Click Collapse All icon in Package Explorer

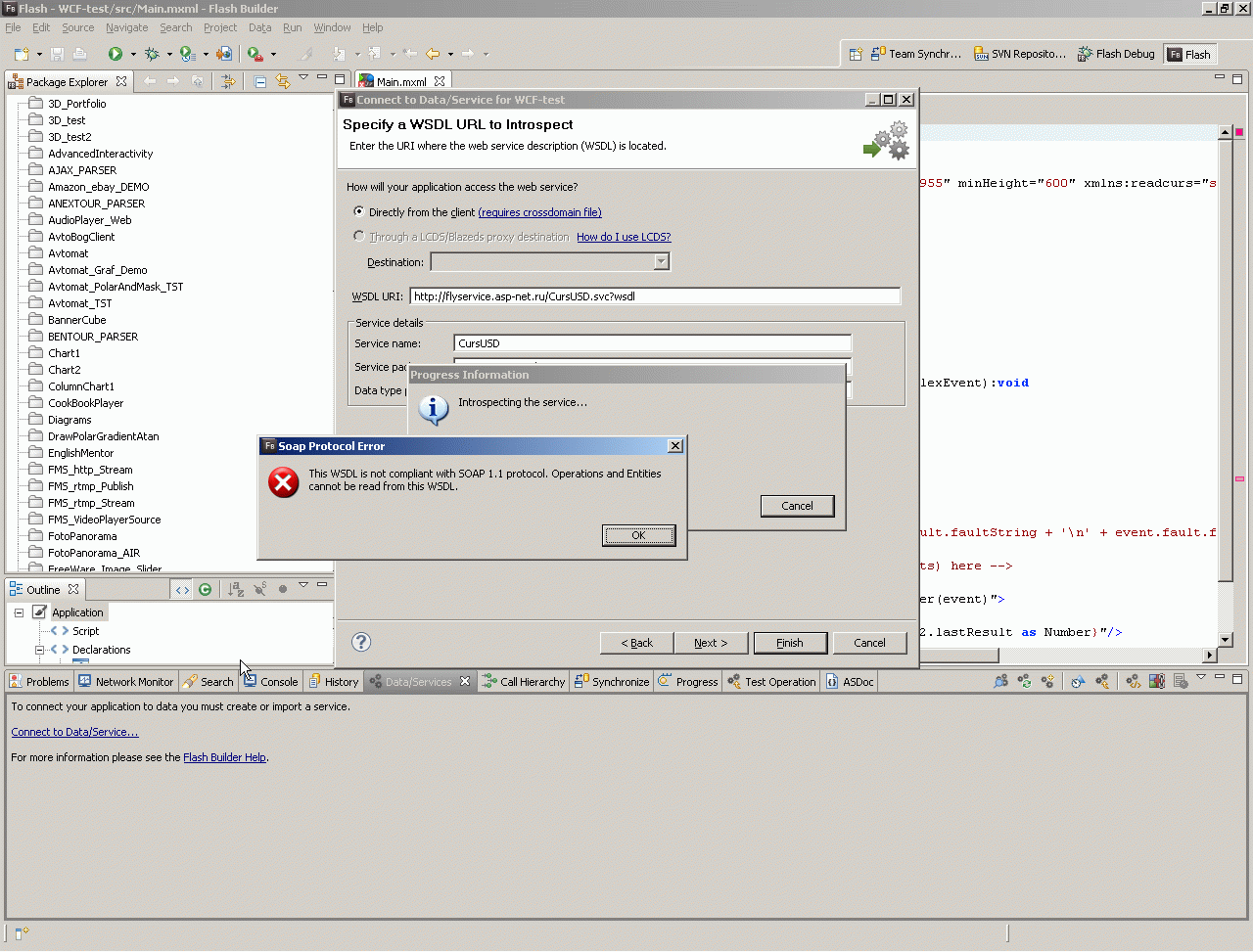(x=260, y=81)
